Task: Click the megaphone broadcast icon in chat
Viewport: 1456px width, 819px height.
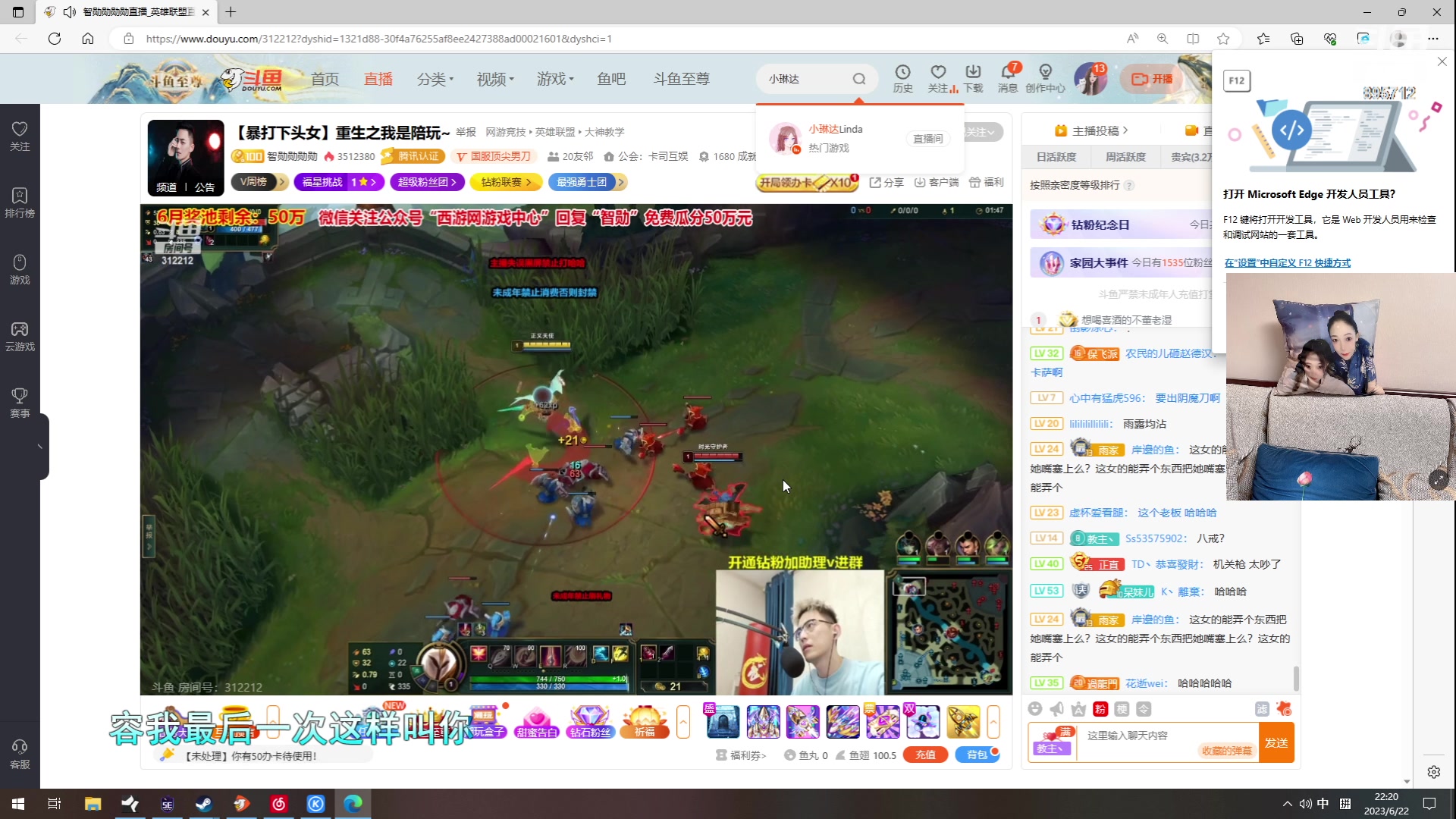Action: point(1057,709)
